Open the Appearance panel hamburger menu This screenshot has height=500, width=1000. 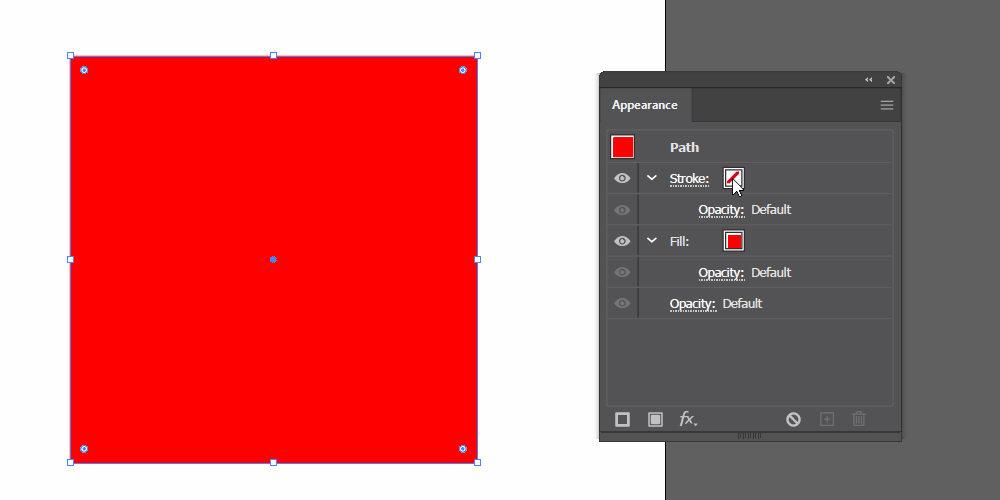point(887,105)
